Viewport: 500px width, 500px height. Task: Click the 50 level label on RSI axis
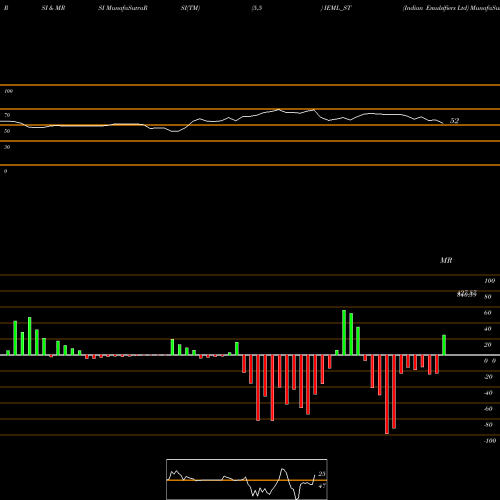coord(7,131)
